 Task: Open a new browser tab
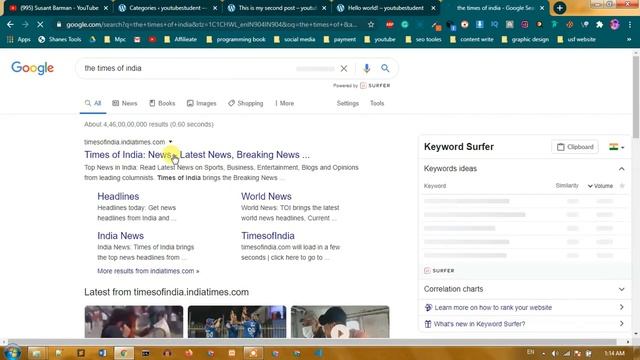click(560, 8)
